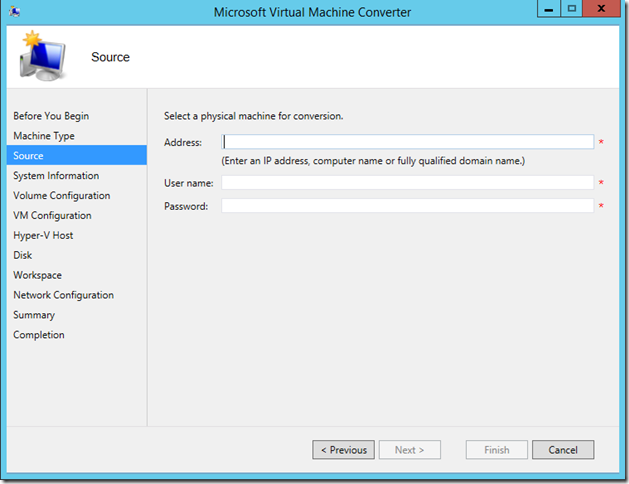
Task: Open the System Information step
Action: coord(56,176)
